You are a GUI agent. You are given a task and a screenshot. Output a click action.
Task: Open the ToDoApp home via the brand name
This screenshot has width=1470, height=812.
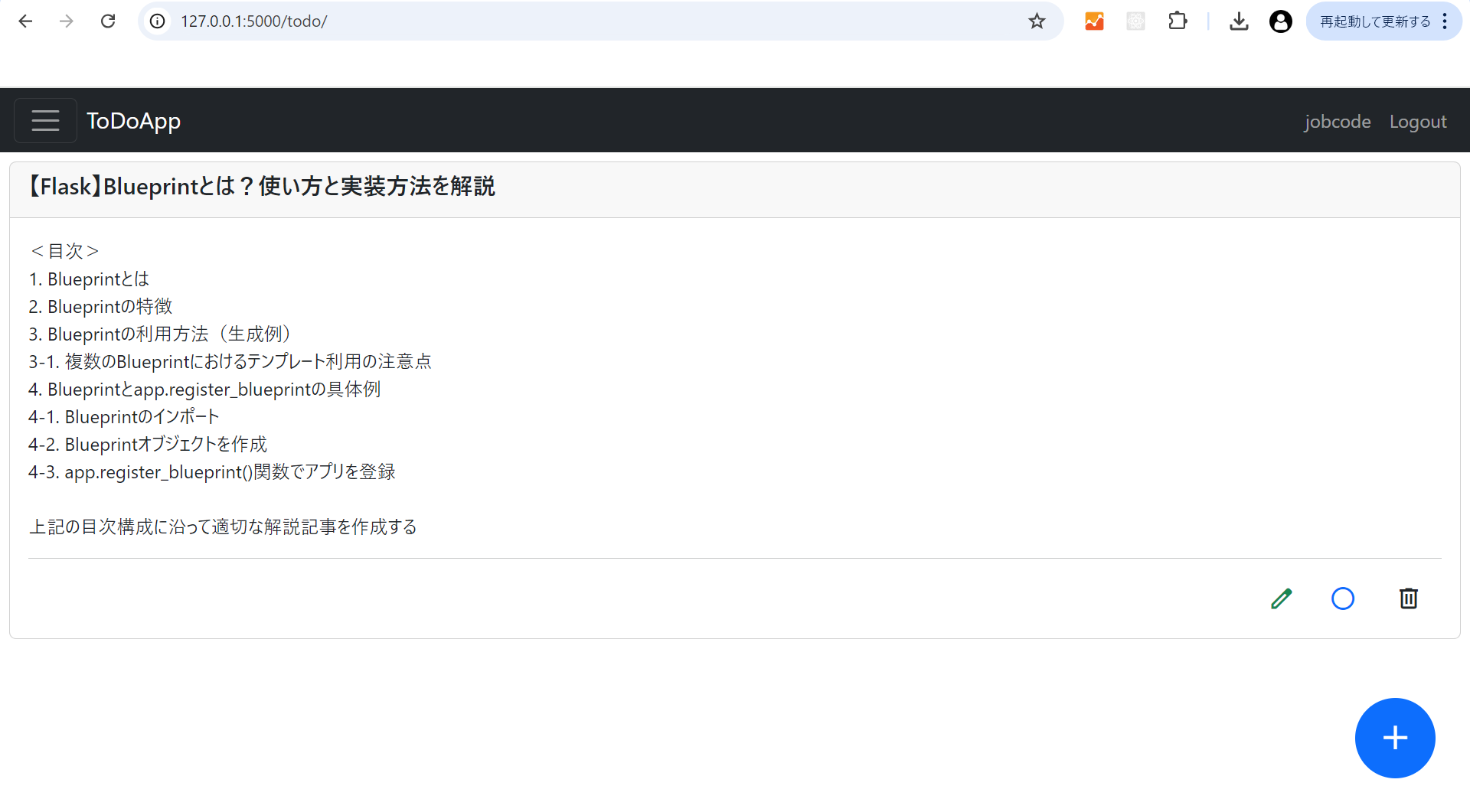[x=133, y=120]
